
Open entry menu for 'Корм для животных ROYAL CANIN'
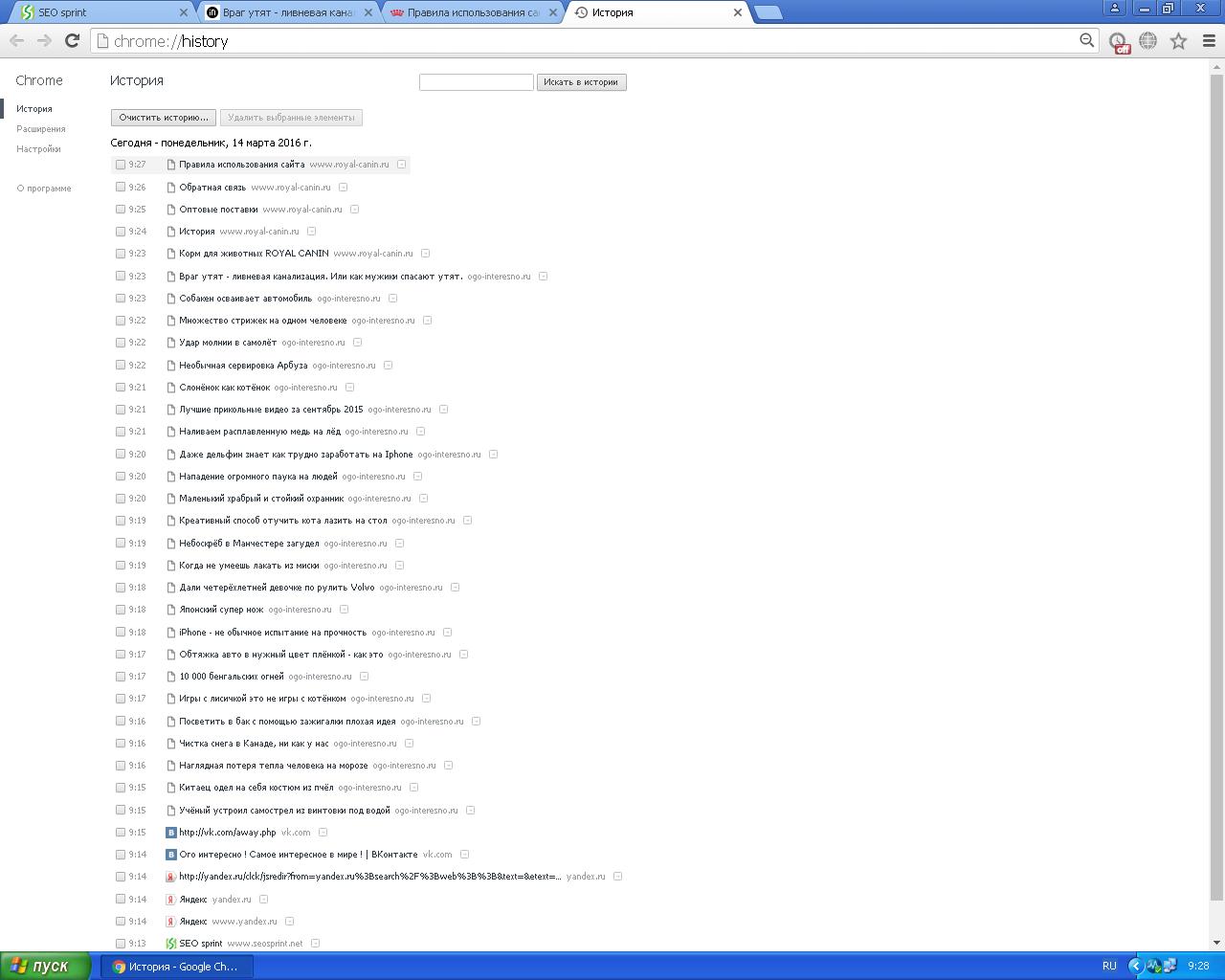click(x=425, y=254)
